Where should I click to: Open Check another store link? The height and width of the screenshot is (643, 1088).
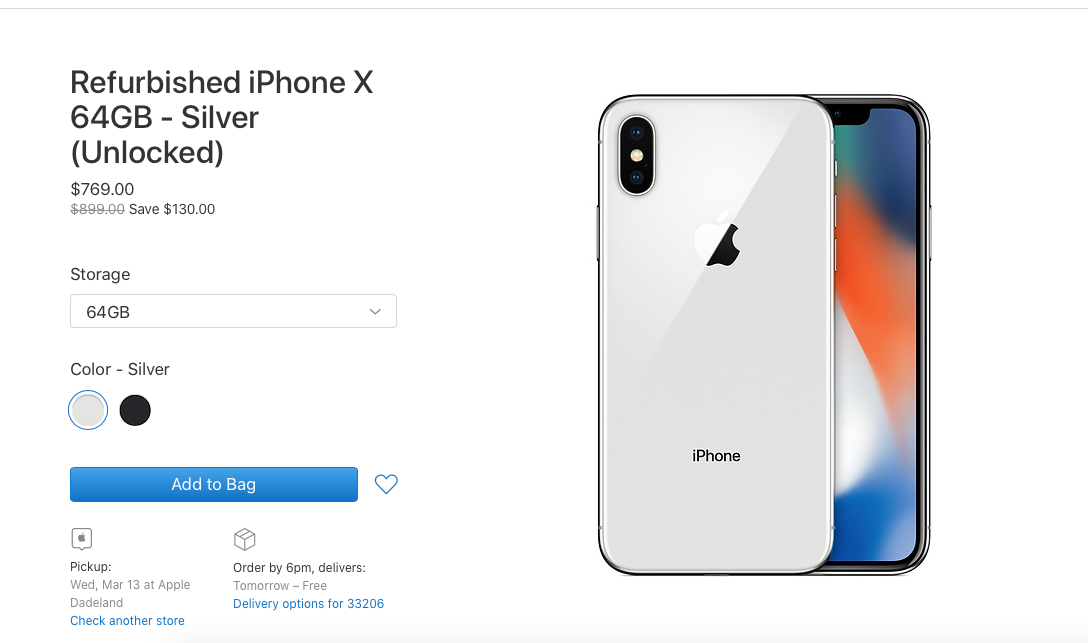click(x=128, y=621)
